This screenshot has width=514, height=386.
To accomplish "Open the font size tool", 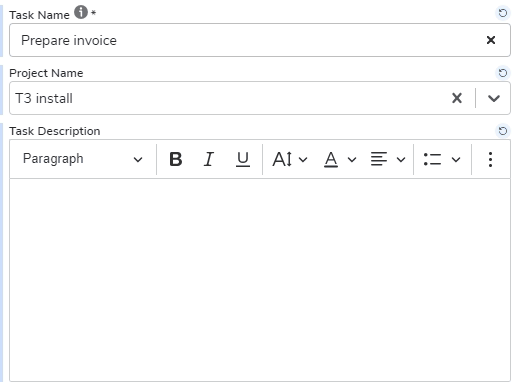I will 282,159.
